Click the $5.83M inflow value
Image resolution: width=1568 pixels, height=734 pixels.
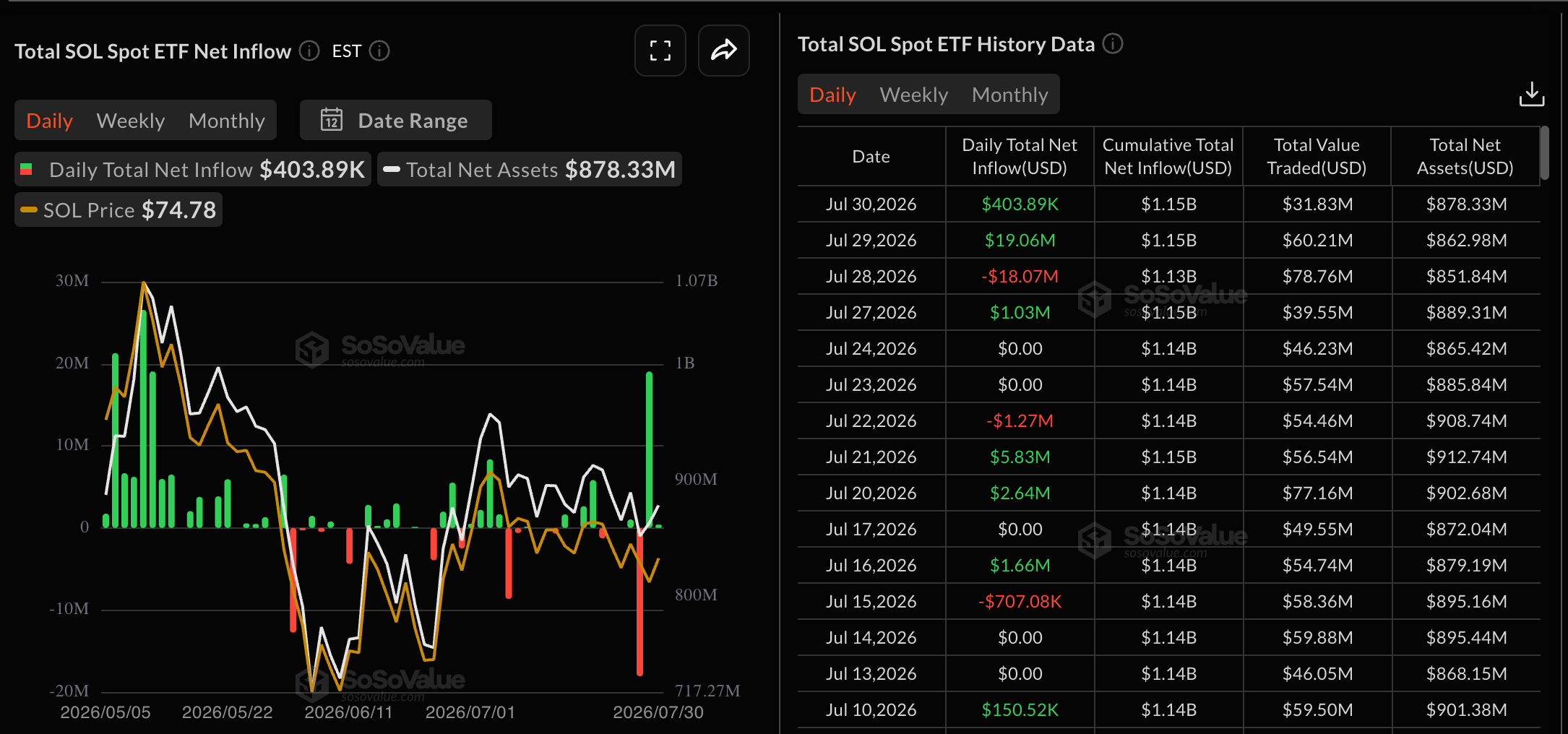click(x=1020, y=457)
